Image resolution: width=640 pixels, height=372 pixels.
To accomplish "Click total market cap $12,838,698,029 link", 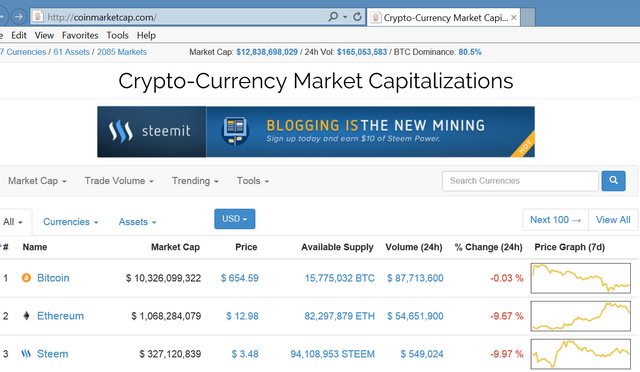I will tap(267, 52).
